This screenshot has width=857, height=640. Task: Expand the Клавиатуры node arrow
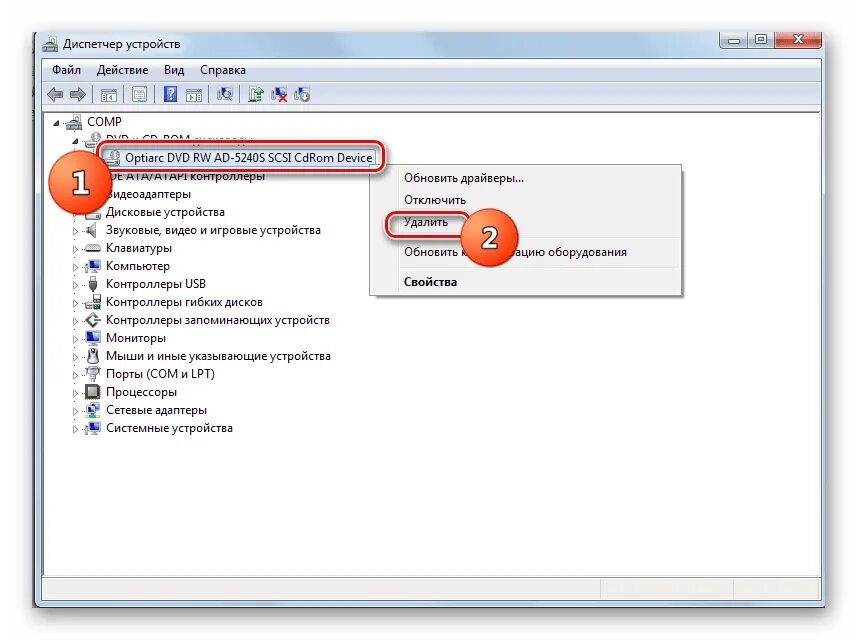tap(75, 249)
